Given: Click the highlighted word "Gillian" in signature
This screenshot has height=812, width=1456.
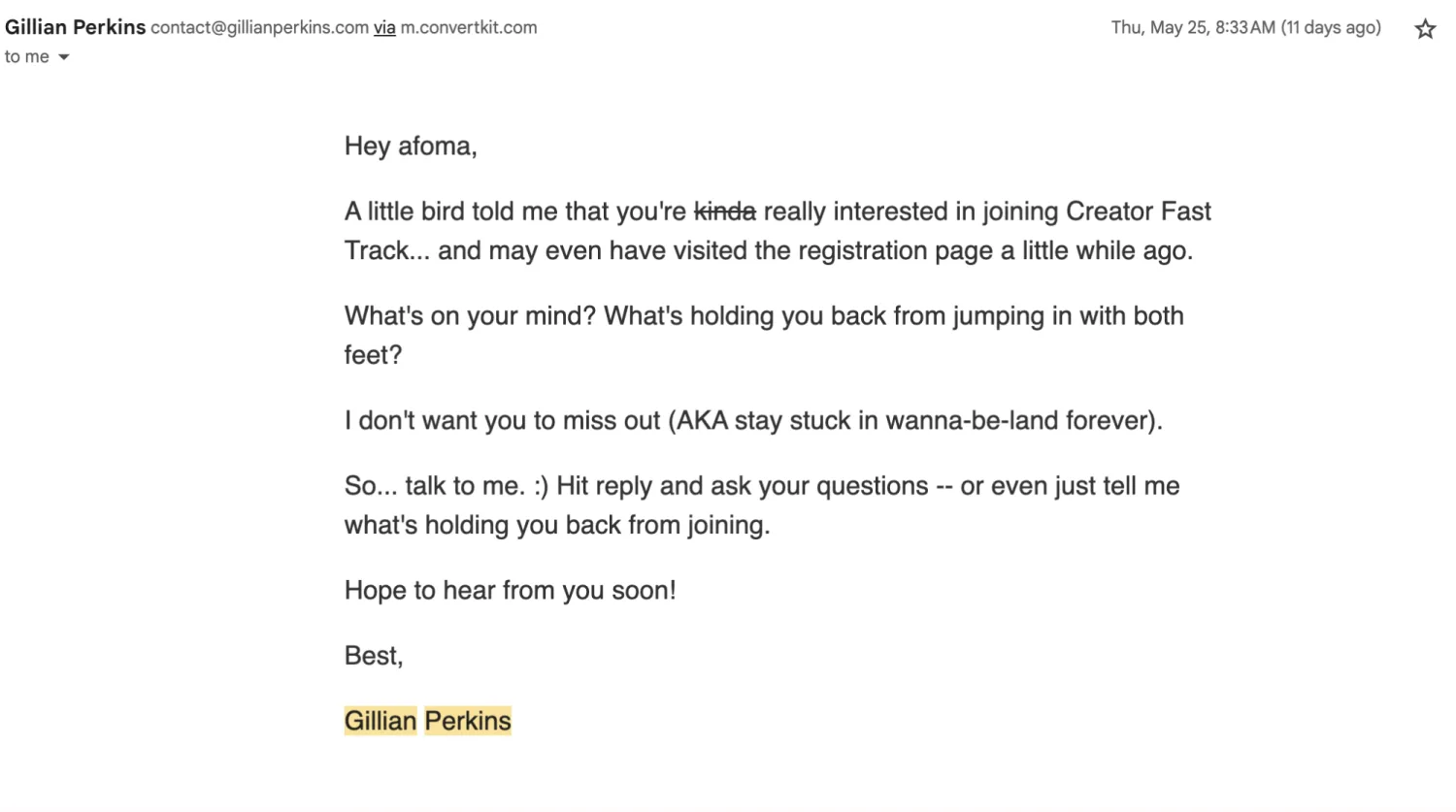Looking at the screenshot, I should click(x=381, y=721).
